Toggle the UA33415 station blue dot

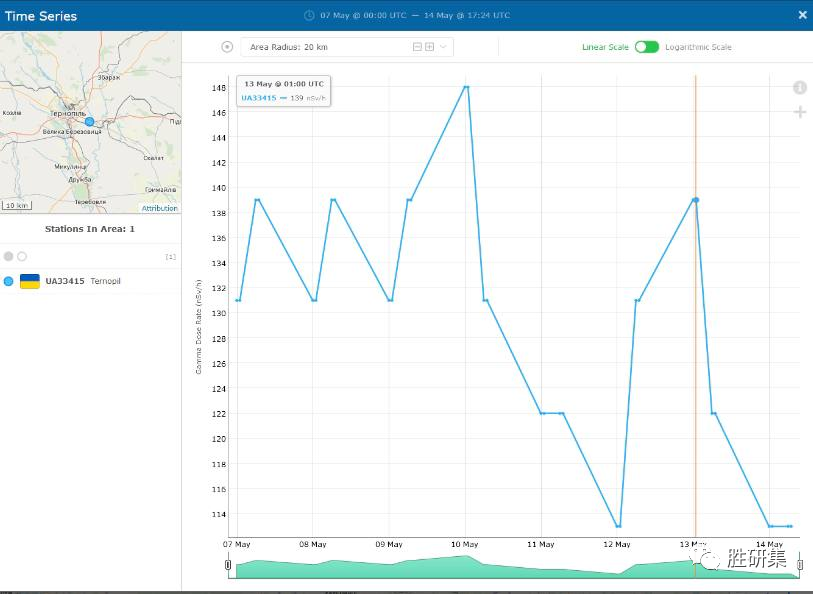pyautogui.click(x=9, y=281)
